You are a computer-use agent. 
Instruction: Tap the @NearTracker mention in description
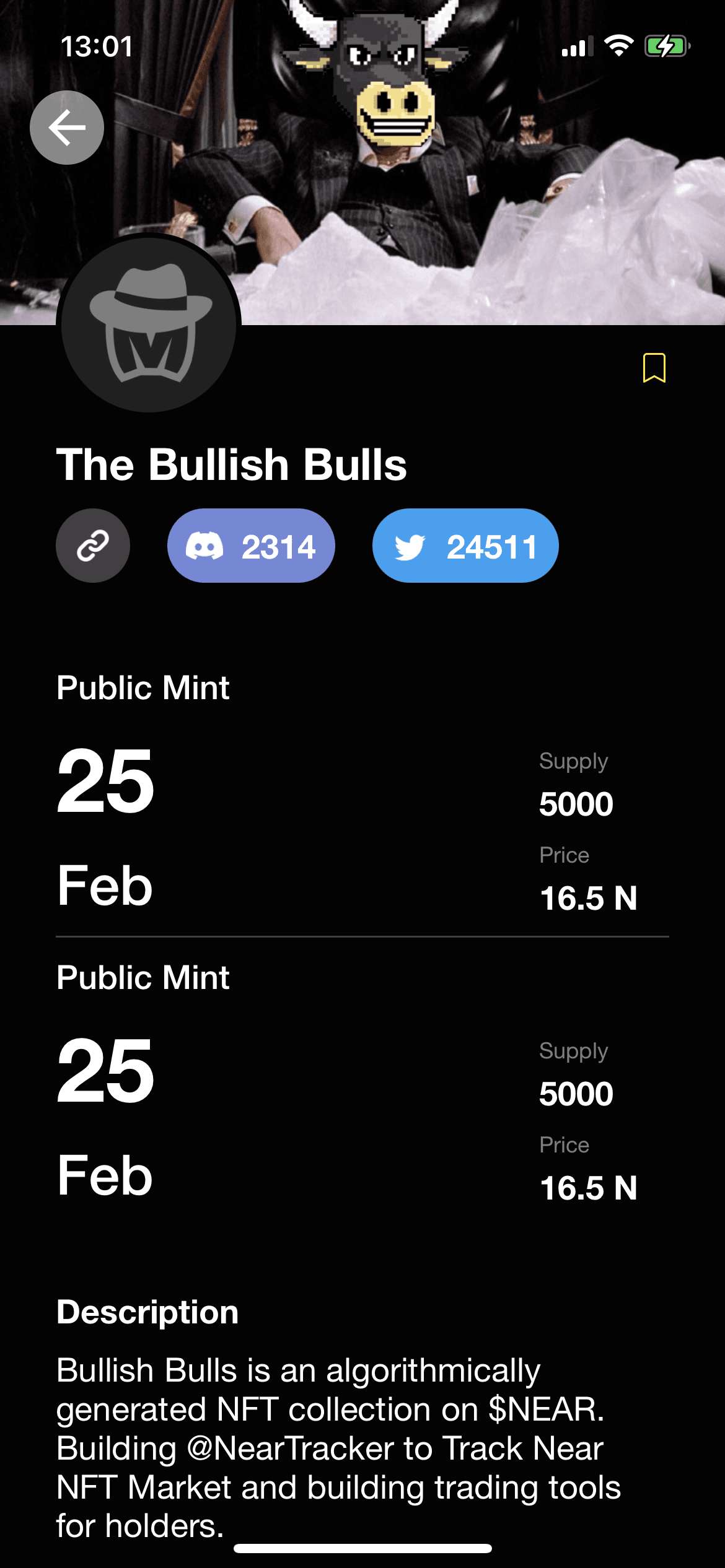tap(290, 1448)
